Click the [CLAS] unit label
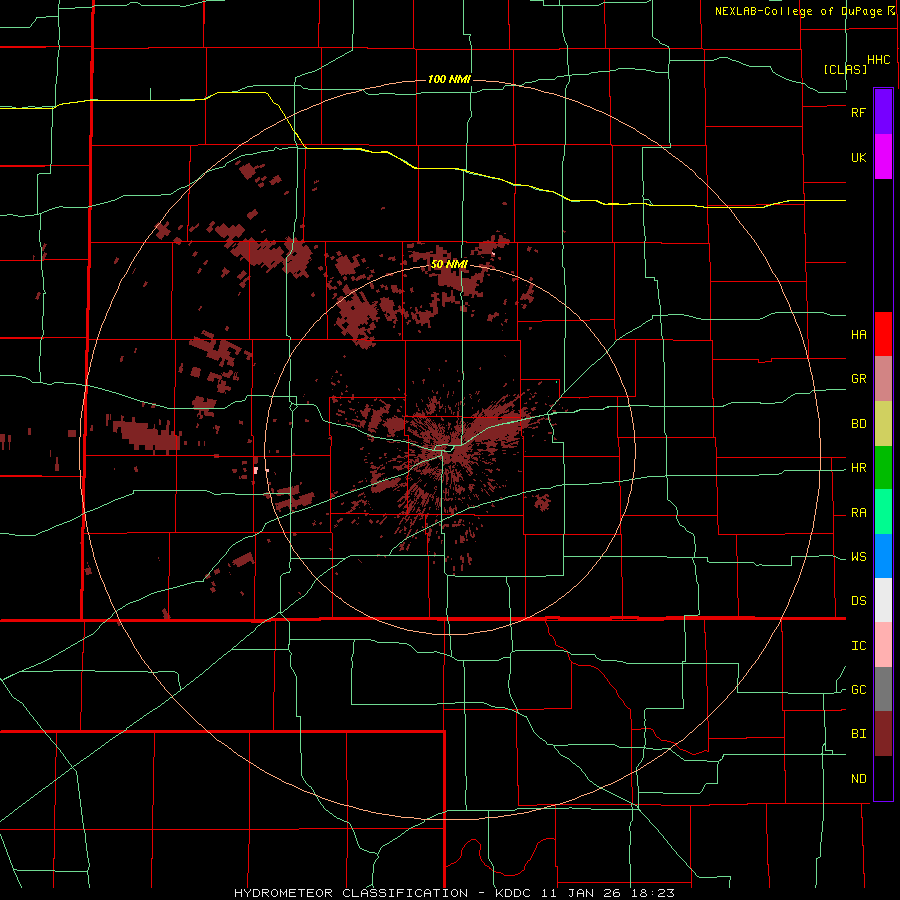 click(845, 69)
